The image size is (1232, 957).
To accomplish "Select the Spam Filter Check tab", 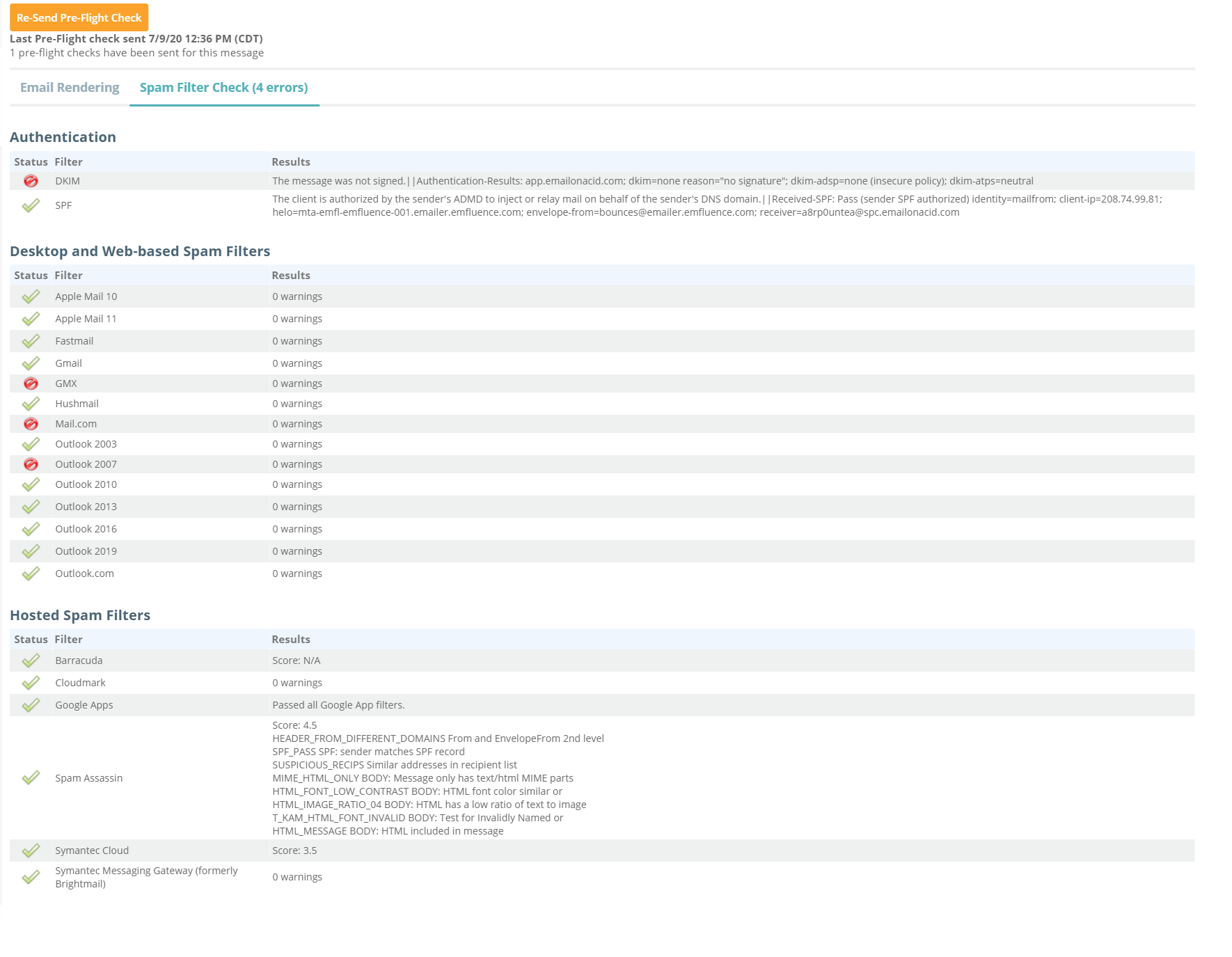I will point(224,87).
